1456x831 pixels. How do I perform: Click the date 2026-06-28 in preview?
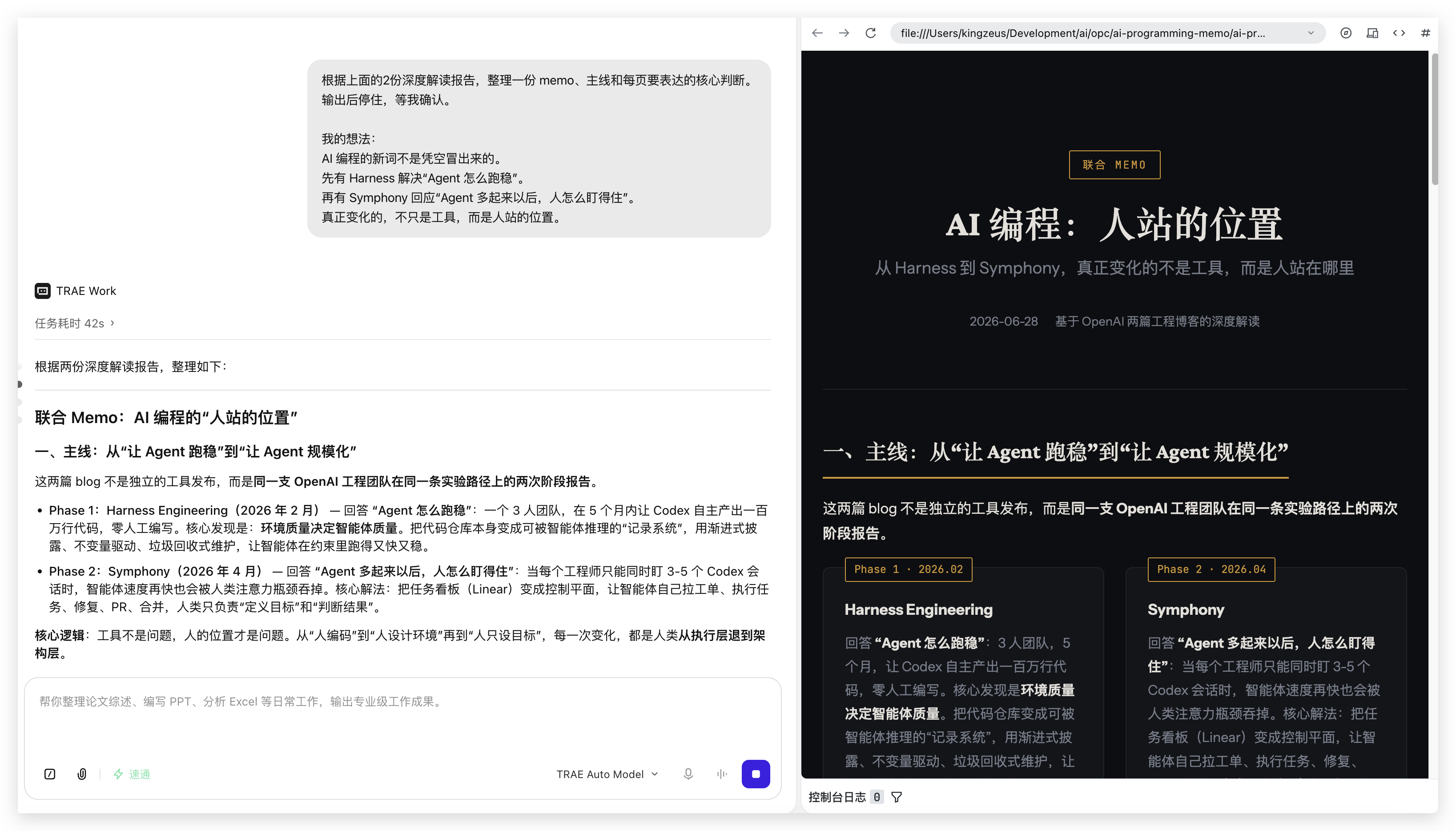[1004, 321]
